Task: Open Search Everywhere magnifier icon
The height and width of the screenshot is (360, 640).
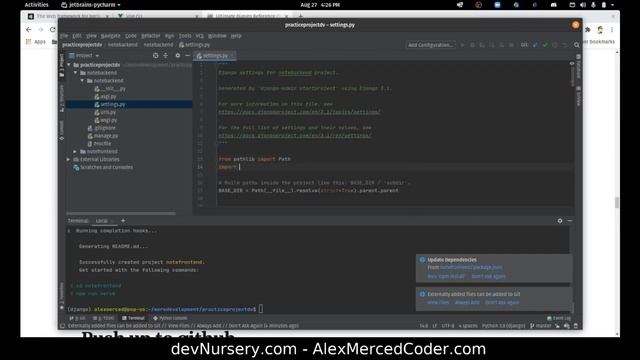Action: point(576,45)
